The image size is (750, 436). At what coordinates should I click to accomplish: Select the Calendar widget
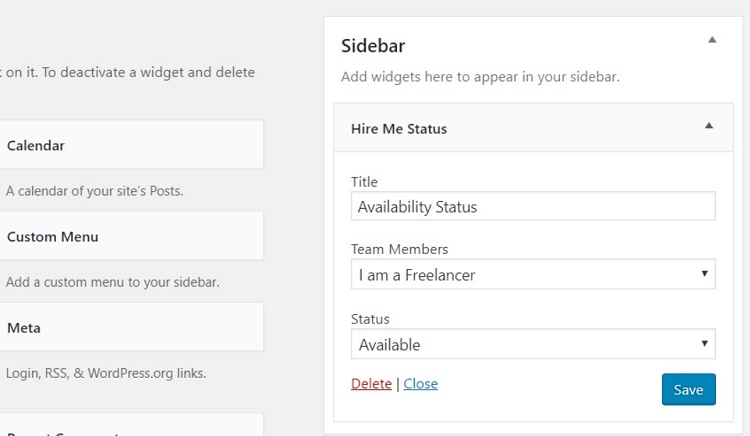(131, 144)
